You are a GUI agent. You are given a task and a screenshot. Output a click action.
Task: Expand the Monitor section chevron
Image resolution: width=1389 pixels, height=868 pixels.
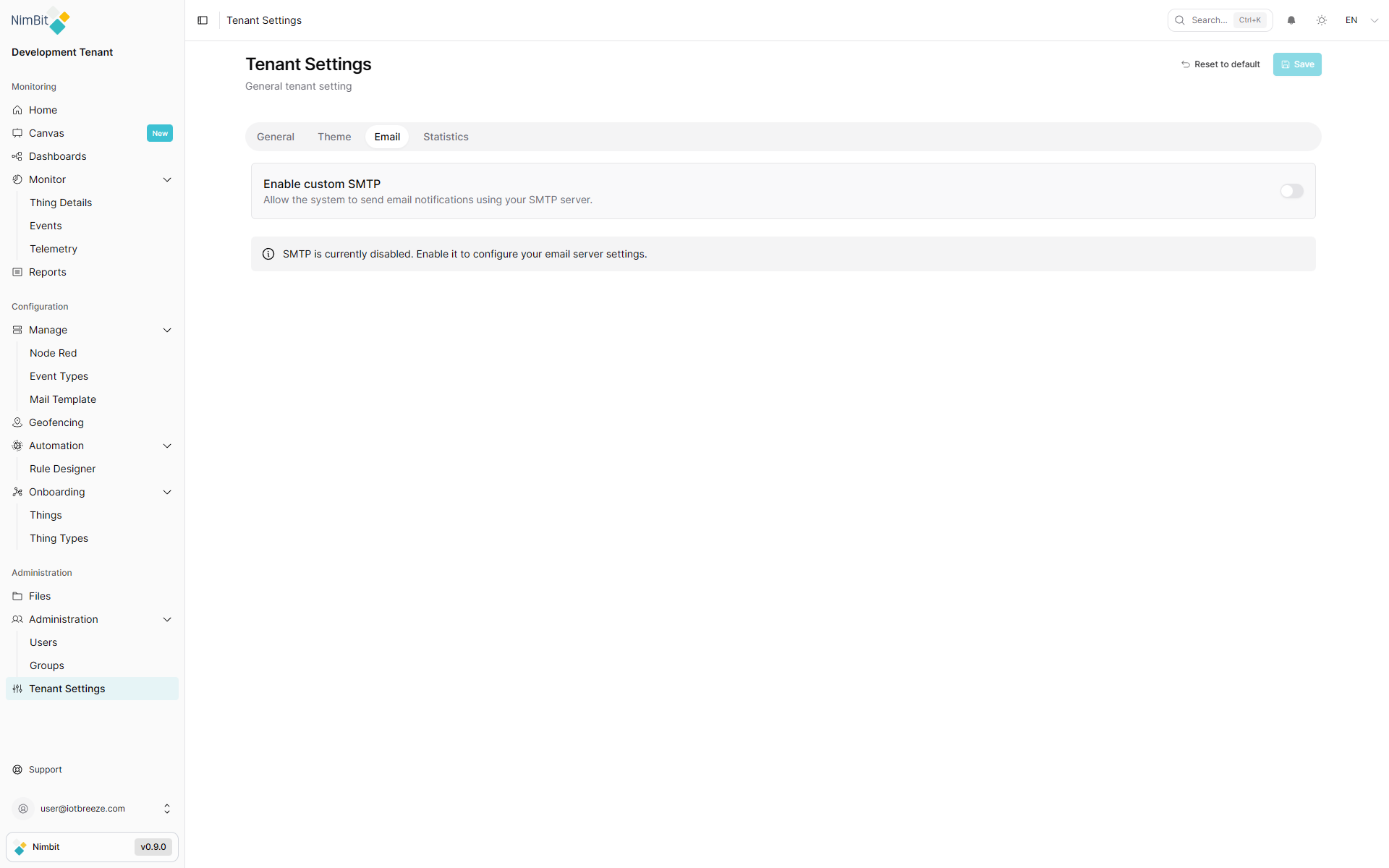click(167, 179)
